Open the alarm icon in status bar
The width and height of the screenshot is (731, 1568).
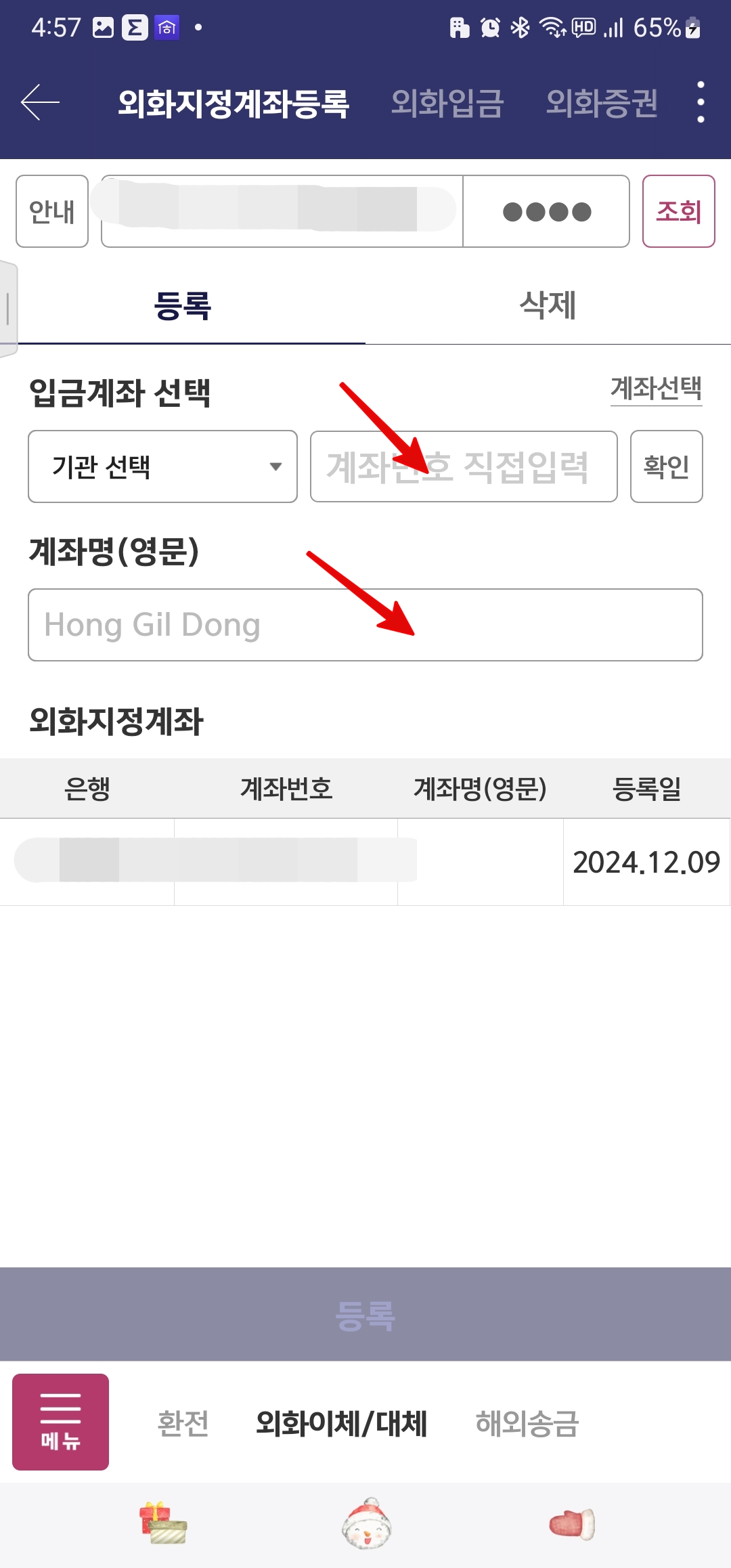[x=490, y=28]
